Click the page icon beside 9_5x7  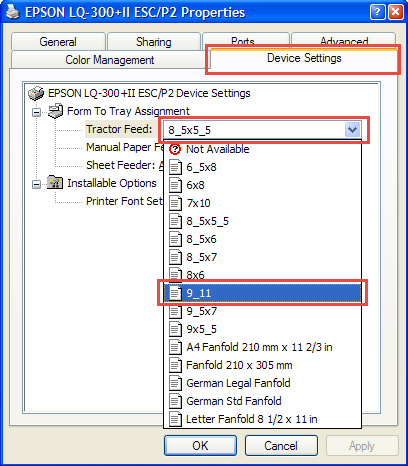point(175,312)
